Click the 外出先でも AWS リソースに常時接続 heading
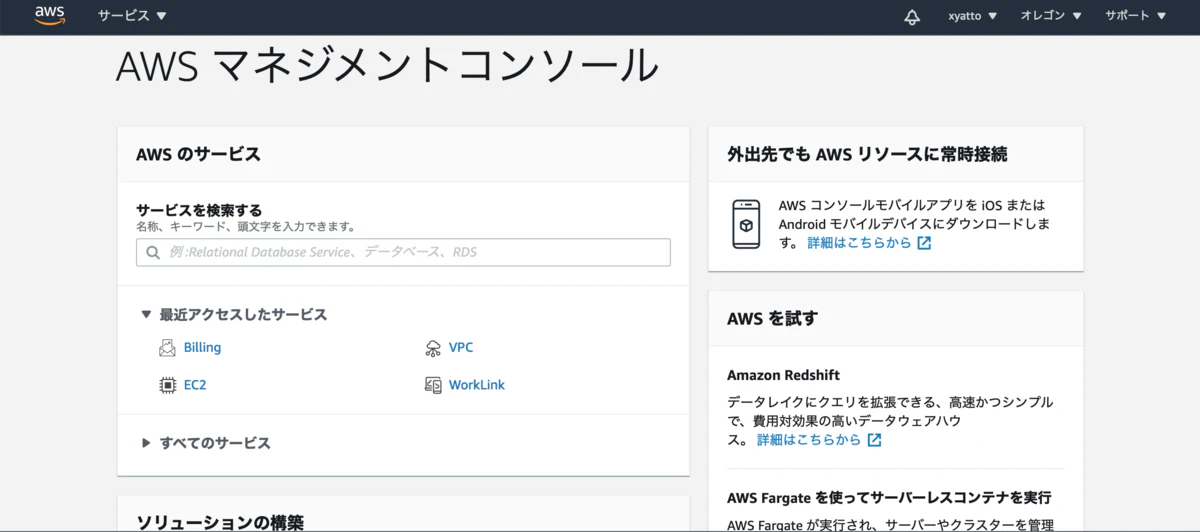This screenshot has width=1200, height=532. coord(867,154)
